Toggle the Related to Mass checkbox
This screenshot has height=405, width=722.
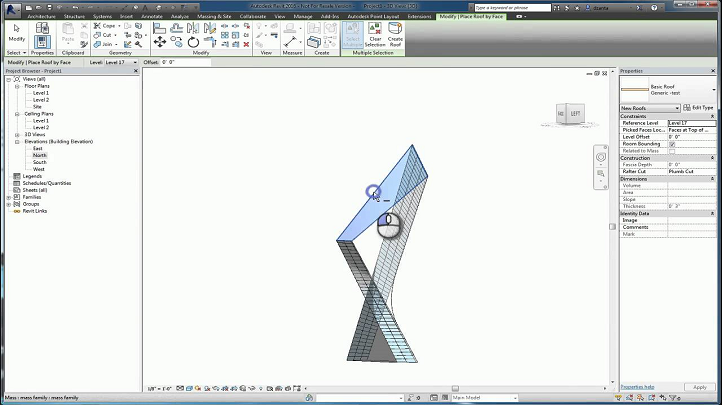pos(672,151)
